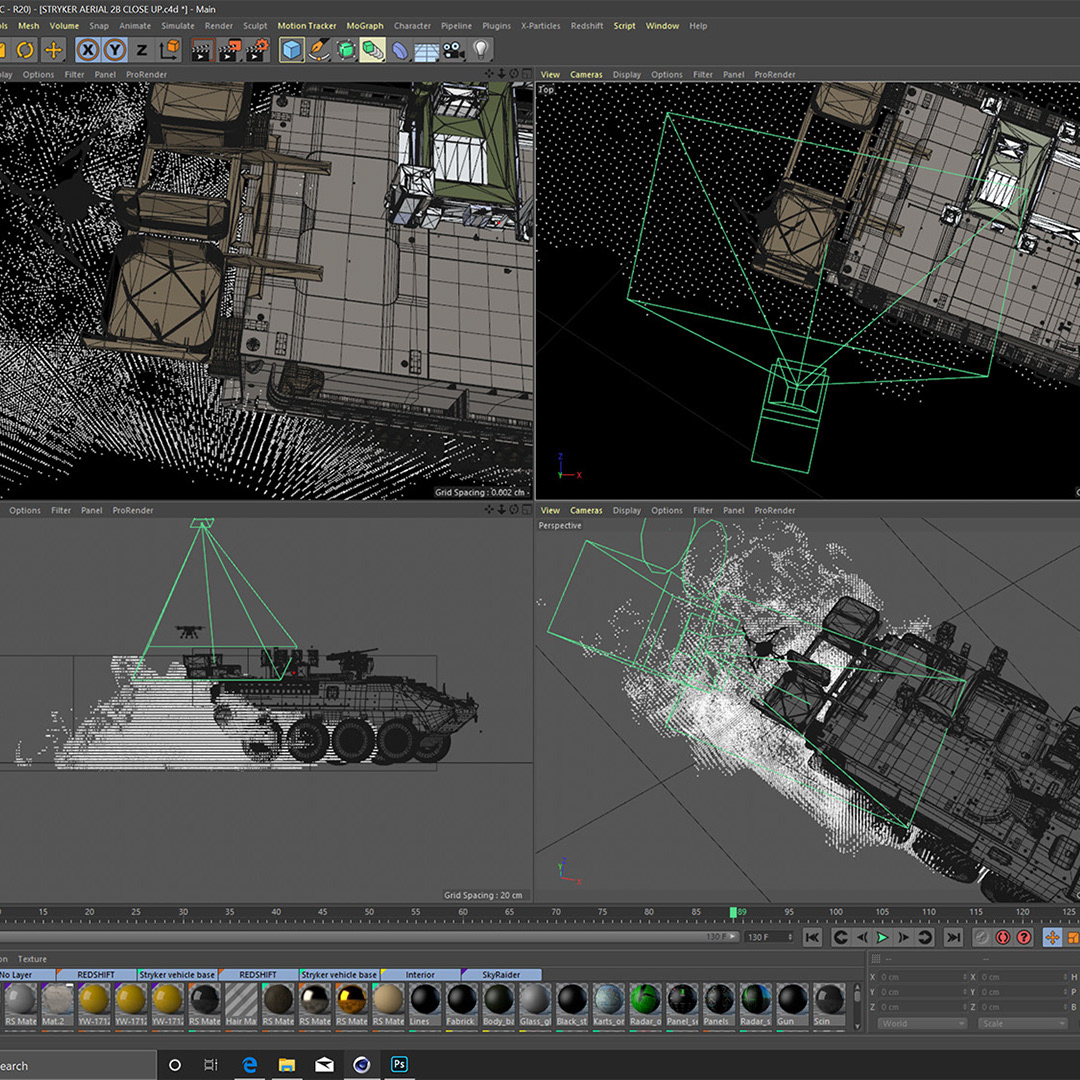Screen dimensions: 1080x1080
Task: Toggle the coordinate system icon
Action: pos(169,50)
